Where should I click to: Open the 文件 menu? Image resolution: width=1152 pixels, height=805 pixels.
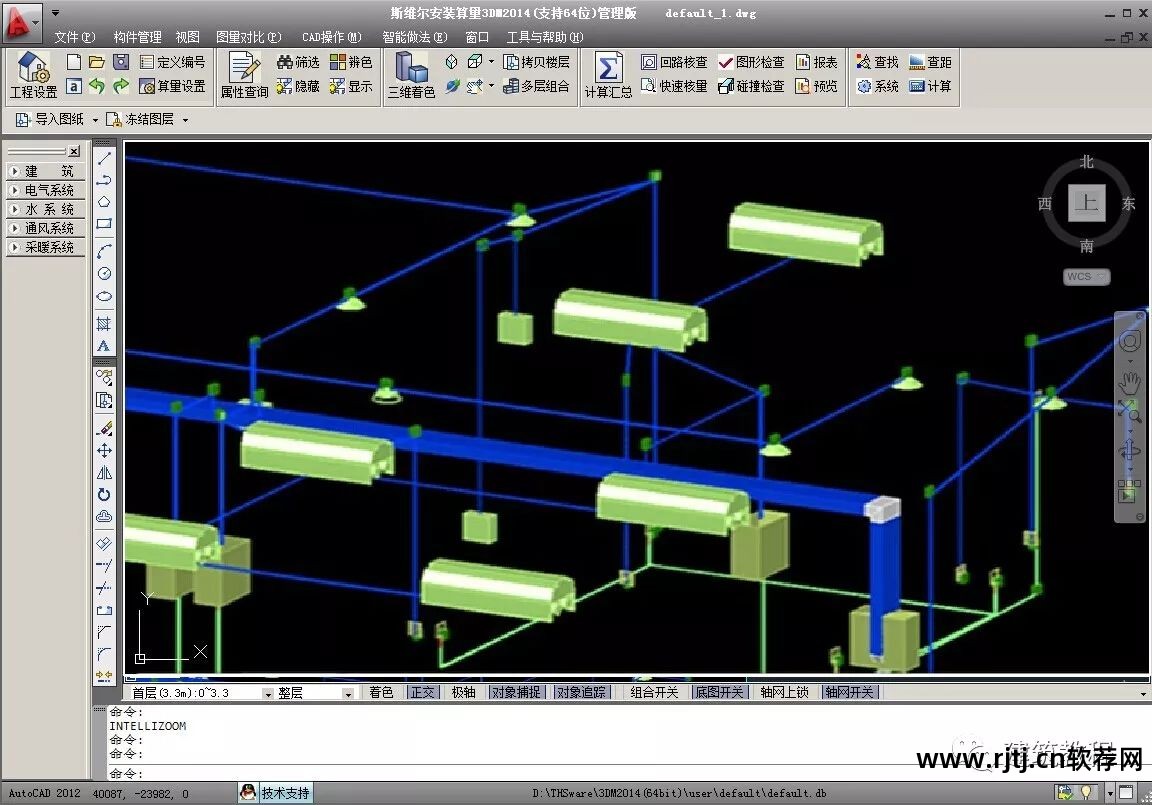pyautogui.click(x=74, y=37)
